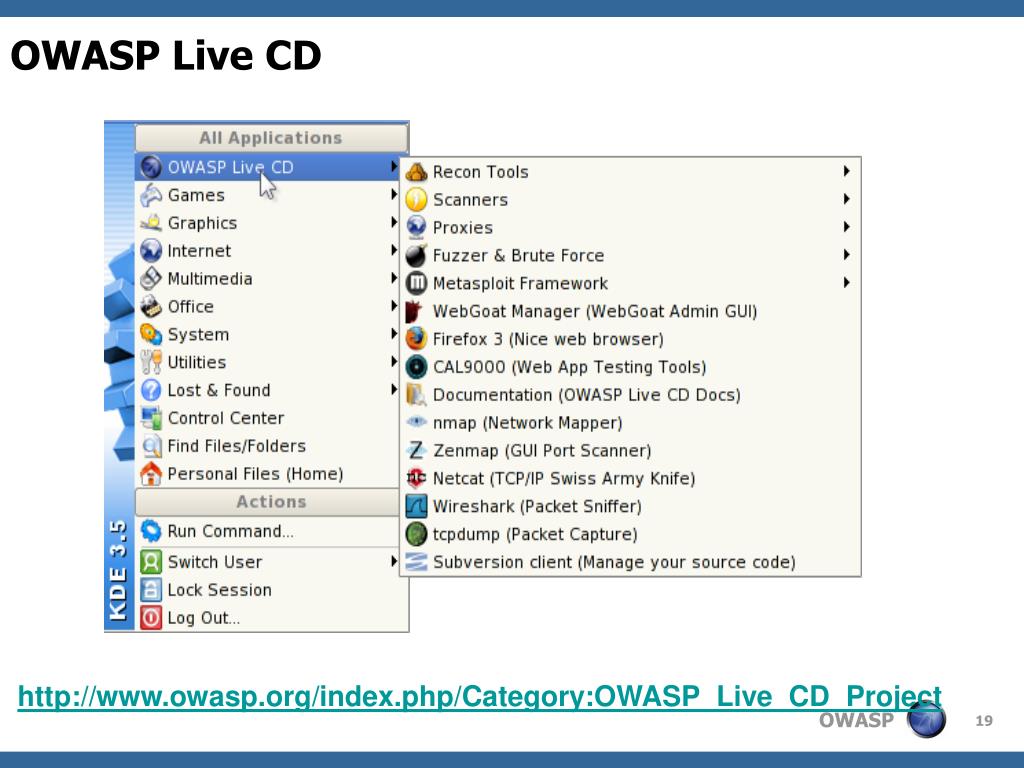Expand the Metasploit Framework submenu arrow
The width and height of the screenshot is (1024, 768).
point(846,283)
